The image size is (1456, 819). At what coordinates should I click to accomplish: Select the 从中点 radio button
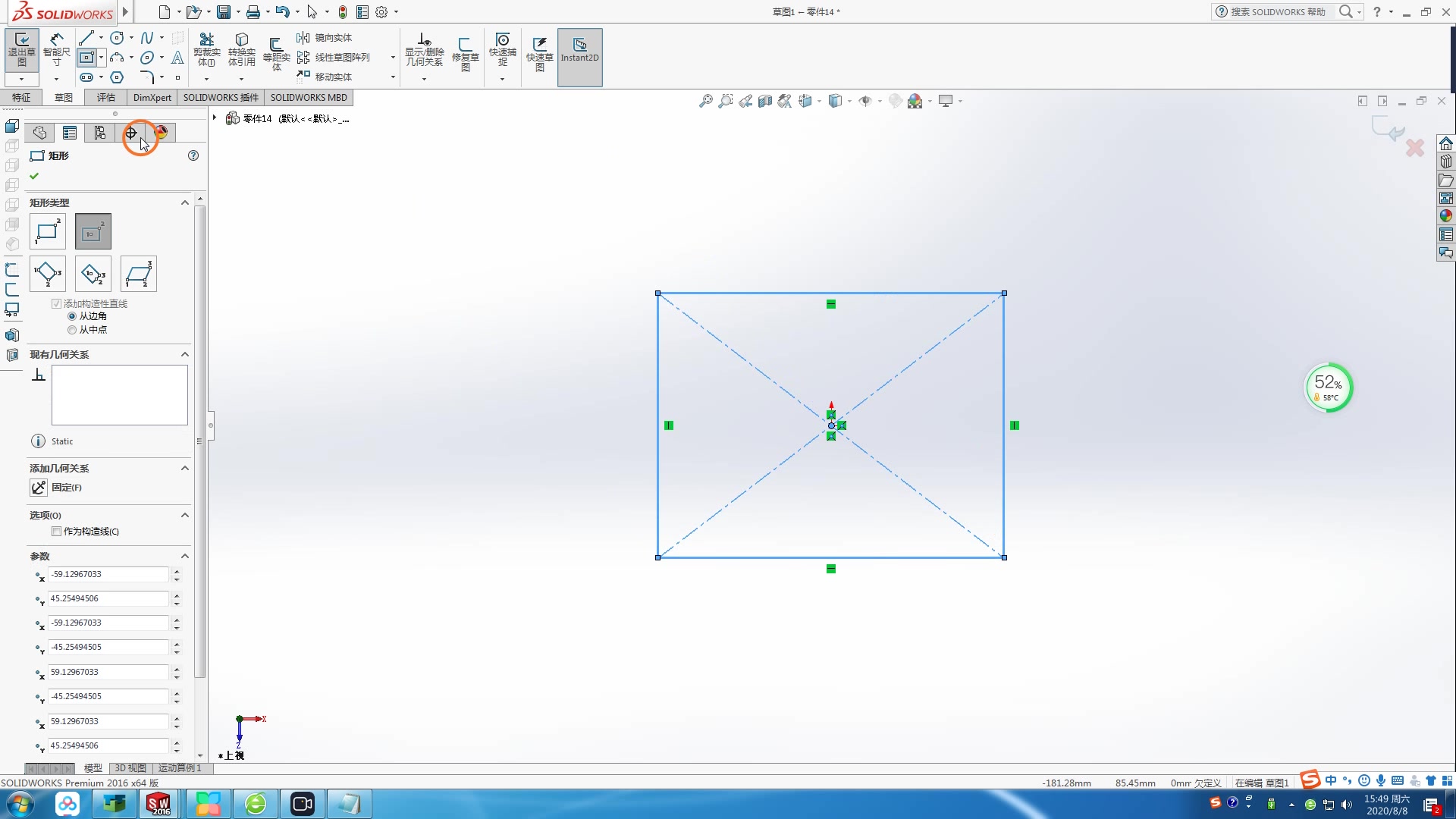pyautogui.click(x=72, y=330)
